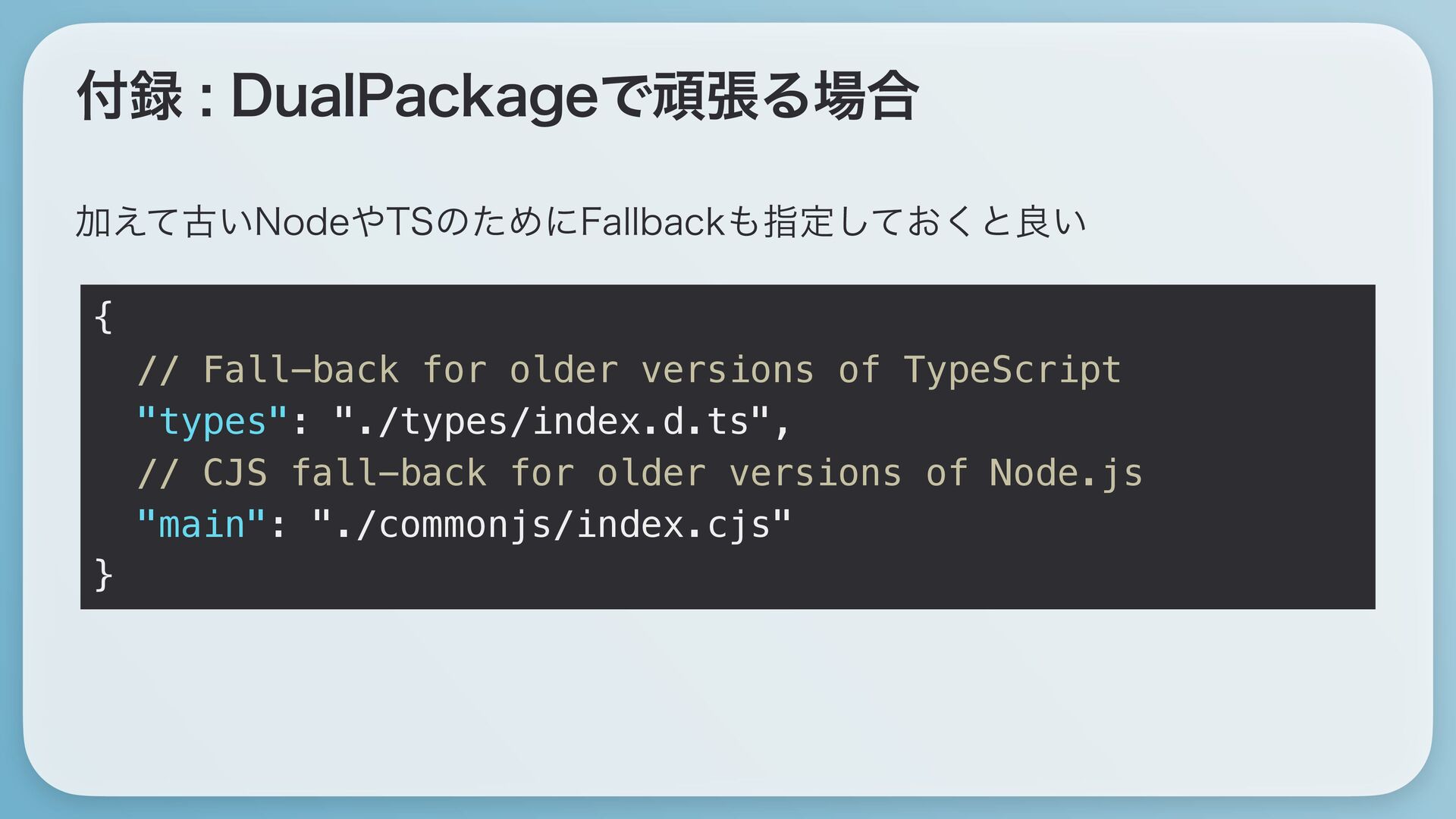Click the opening curly brace in code

(104, 317)
